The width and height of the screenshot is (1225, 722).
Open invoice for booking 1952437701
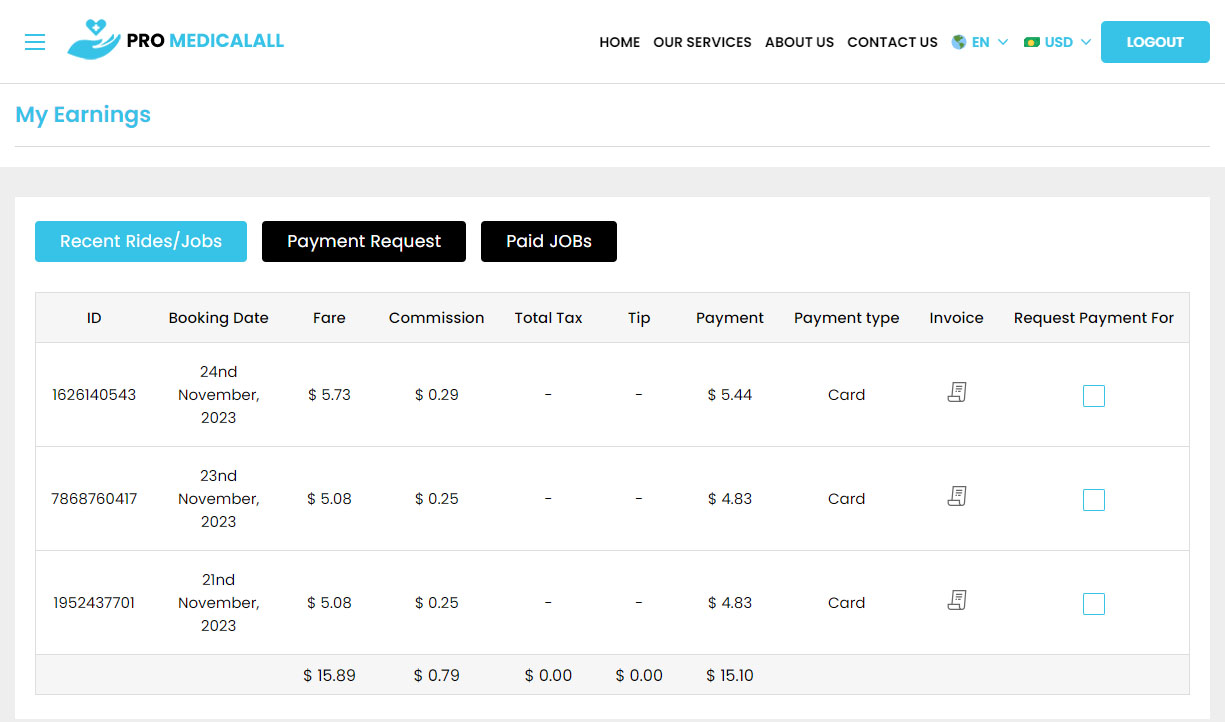click(x=957, y=600)
